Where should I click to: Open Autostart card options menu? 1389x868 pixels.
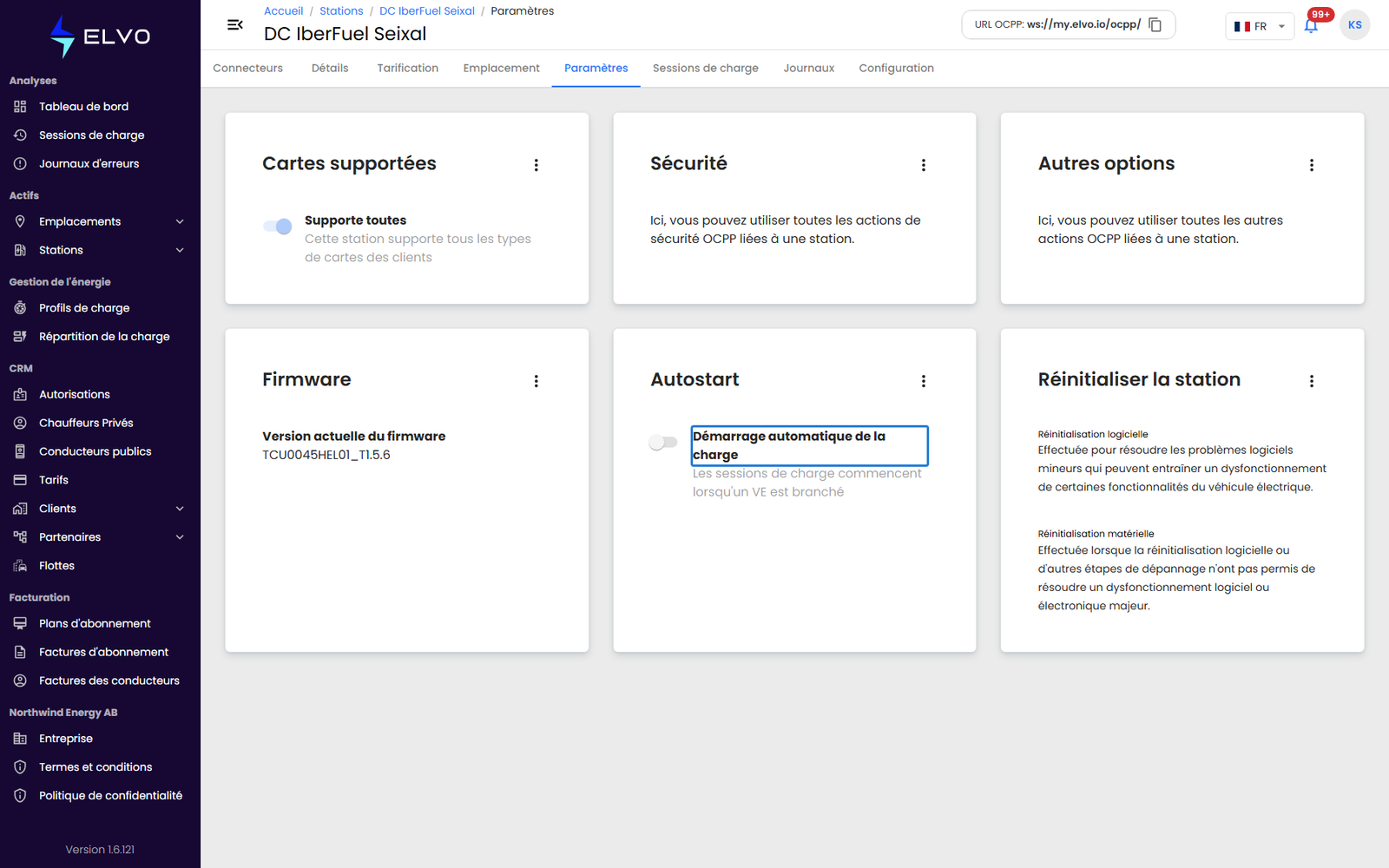924,381
